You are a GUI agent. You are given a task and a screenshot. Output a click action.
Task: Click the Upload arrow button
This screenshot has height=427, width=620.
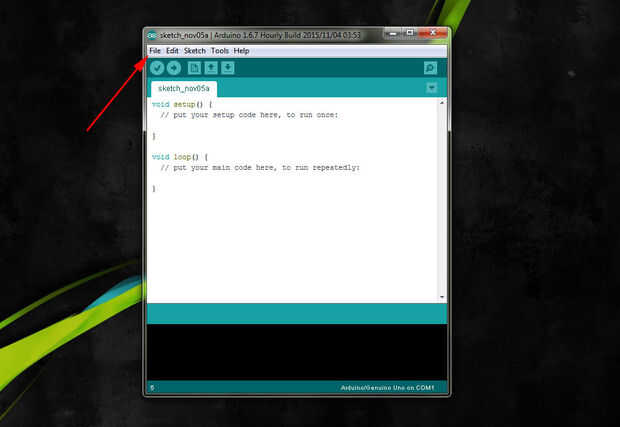pyautogui.click(x=174, y=68)
